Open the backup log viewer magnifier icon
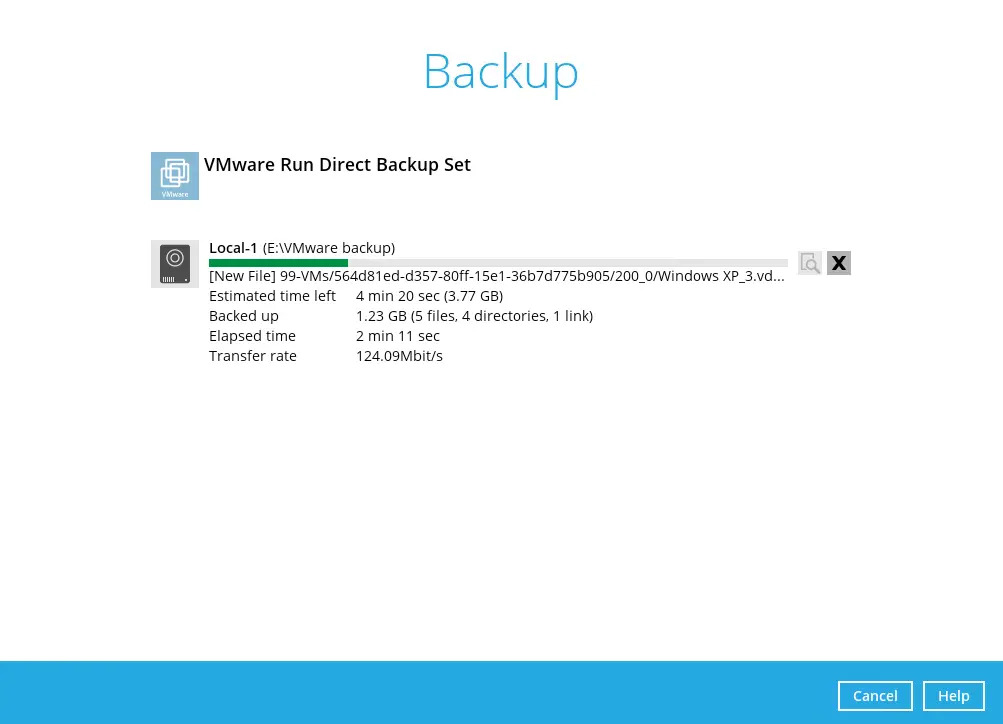The image size is (1003, 724). [810, 263]
